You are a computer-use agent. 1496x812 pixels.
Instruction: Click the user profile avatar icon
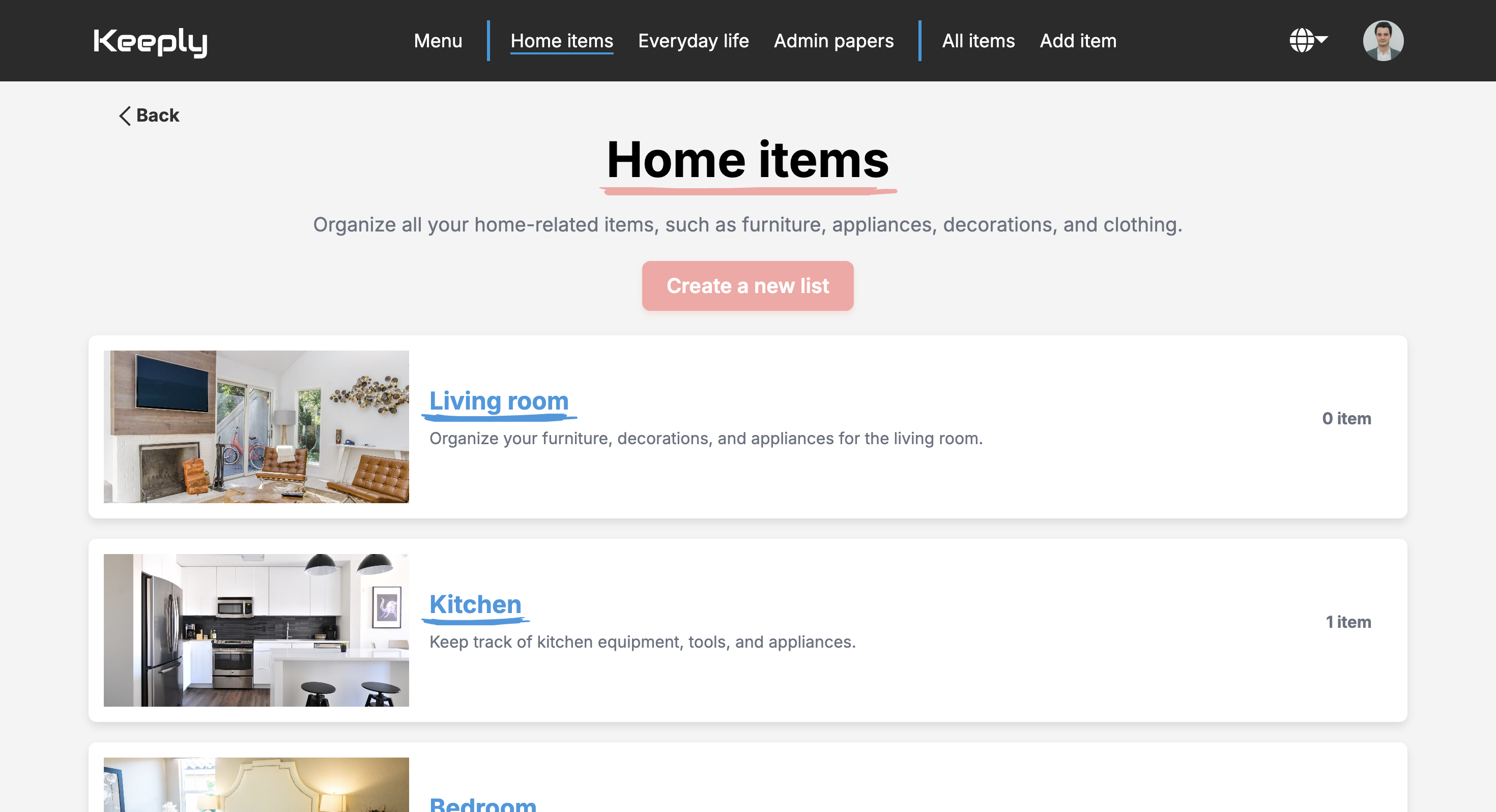tap(1384, 40)
